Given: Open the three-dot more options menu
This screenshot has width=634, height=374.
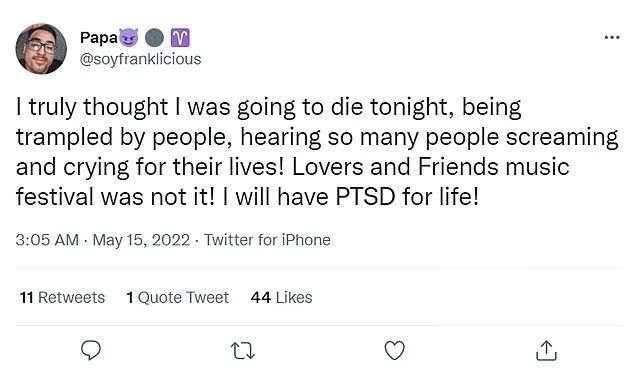Looking at the screenshot, I should pyautogui.click(x=612, y=38).
